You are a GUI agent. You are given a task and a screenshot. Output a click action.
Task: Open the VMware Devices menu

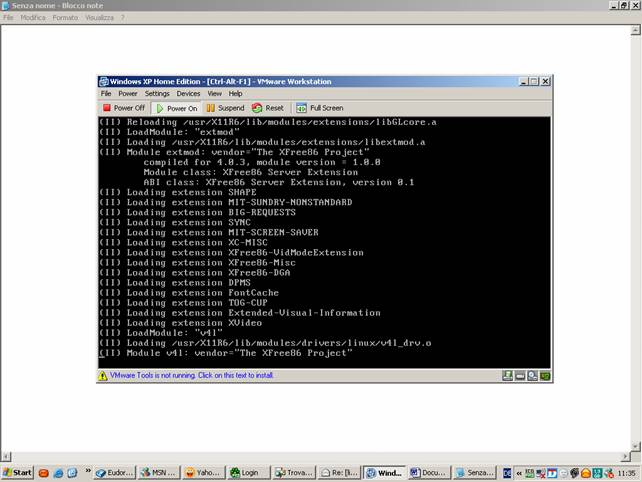pyautogui.click(x=188, y=94)
